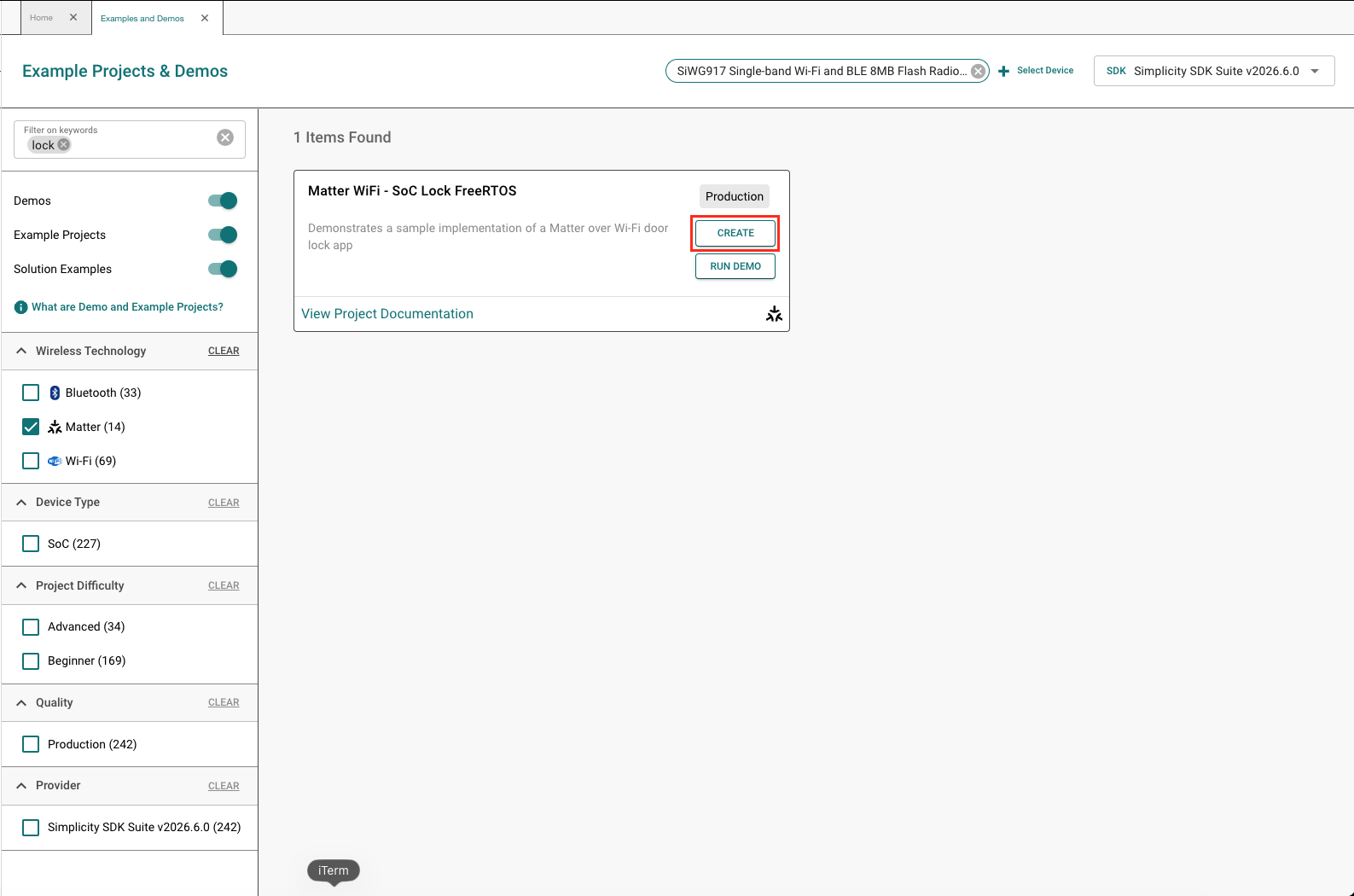Create the Matter WiFi SoC Lock project

click(735, 233)
